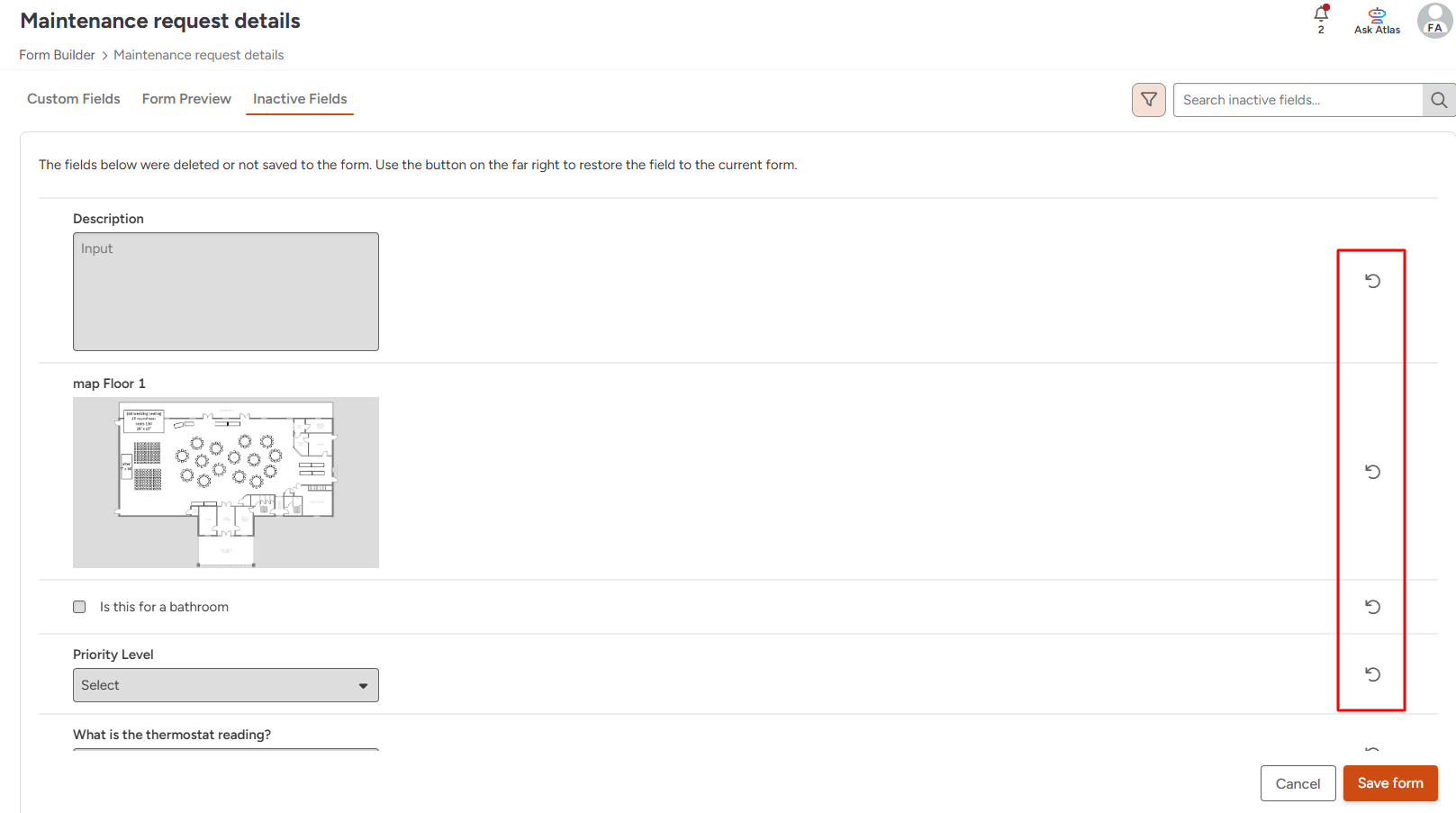Check the 'Is this for a bathroom' checkbox
This screenshot has width=1456, height=813.
(79, 607)
